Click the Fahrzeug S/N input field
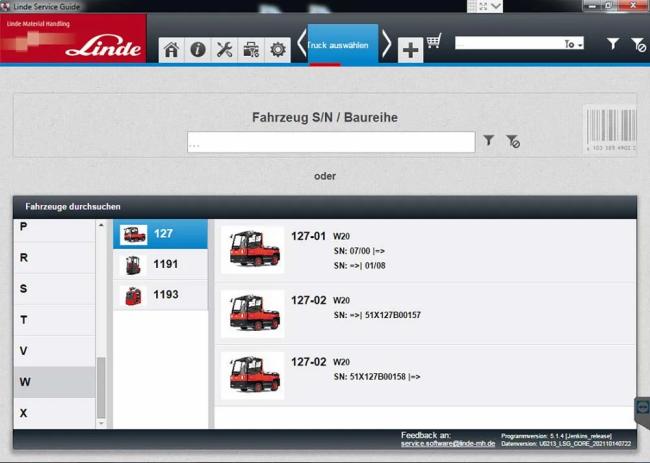 [x=330, y=142]
